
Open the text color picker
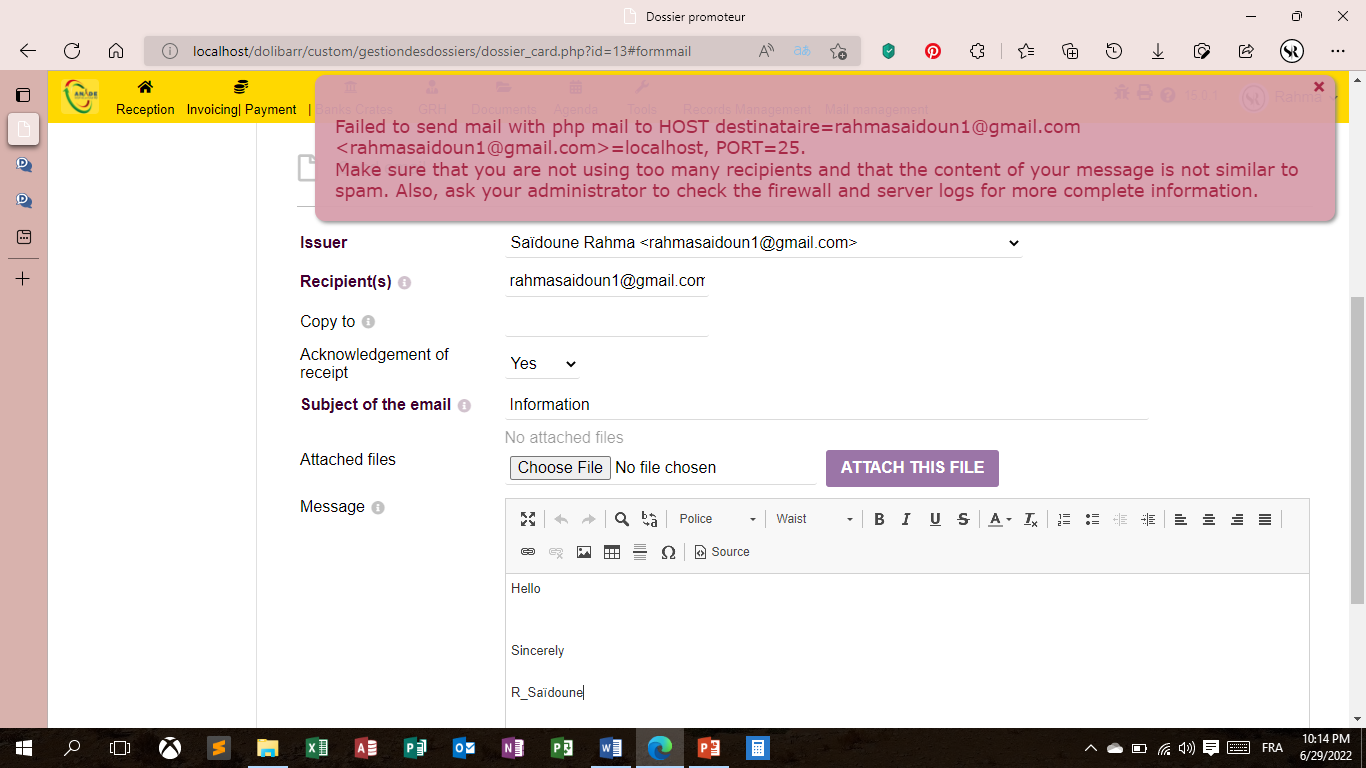1000,519
